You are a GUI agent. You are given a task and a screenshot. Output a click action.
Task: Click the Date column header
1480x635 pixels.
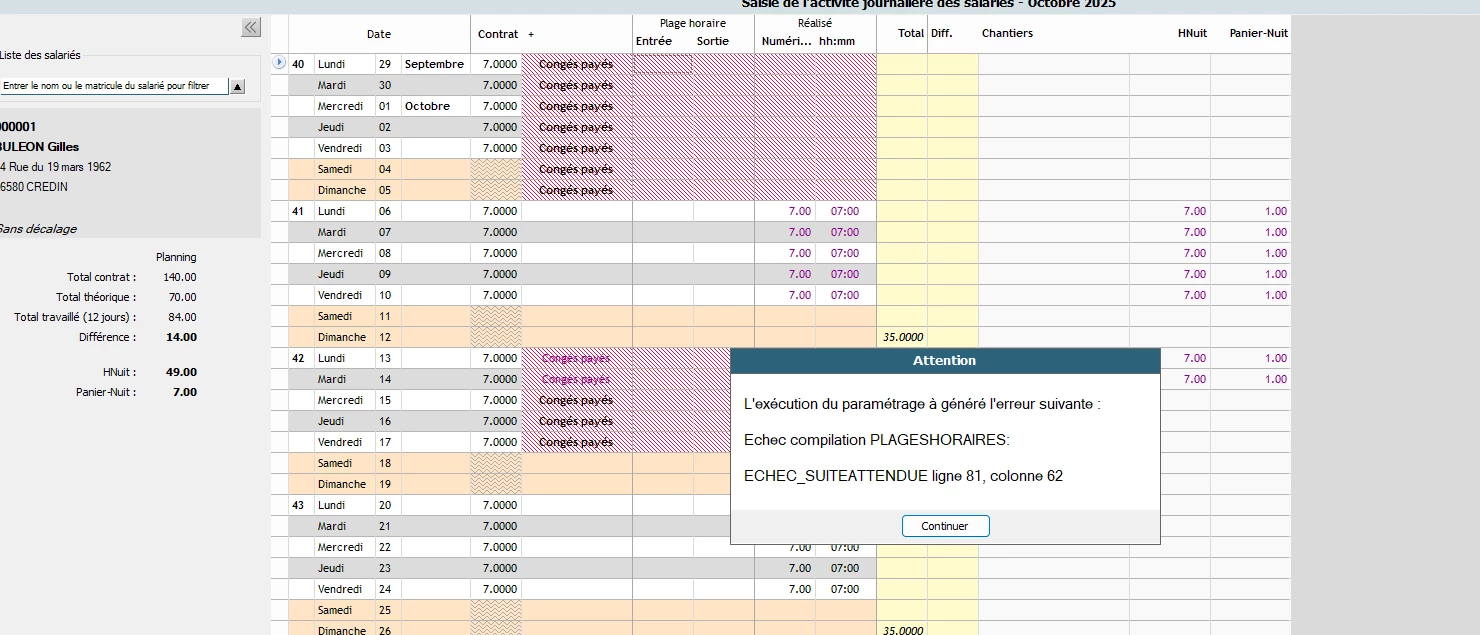pyautogui.click(x=379, y=34)
